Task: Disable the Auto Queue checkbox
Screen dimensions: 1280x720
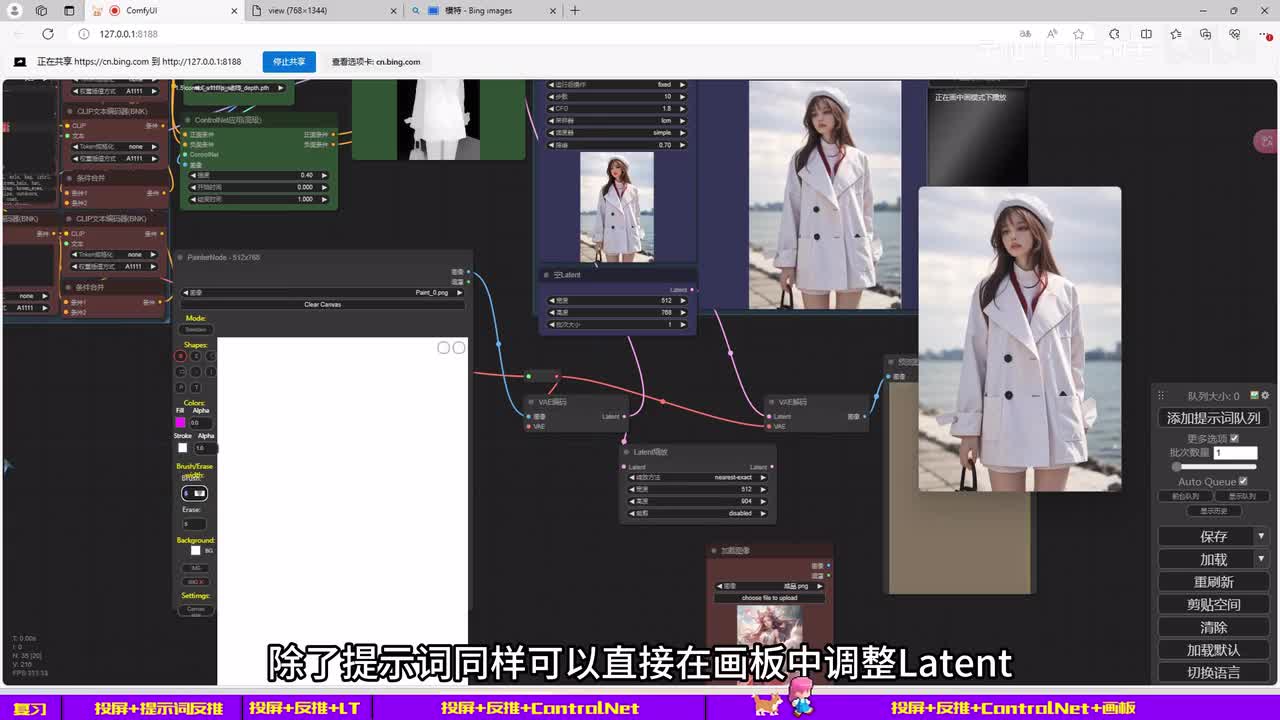Action: point(1243,481)
